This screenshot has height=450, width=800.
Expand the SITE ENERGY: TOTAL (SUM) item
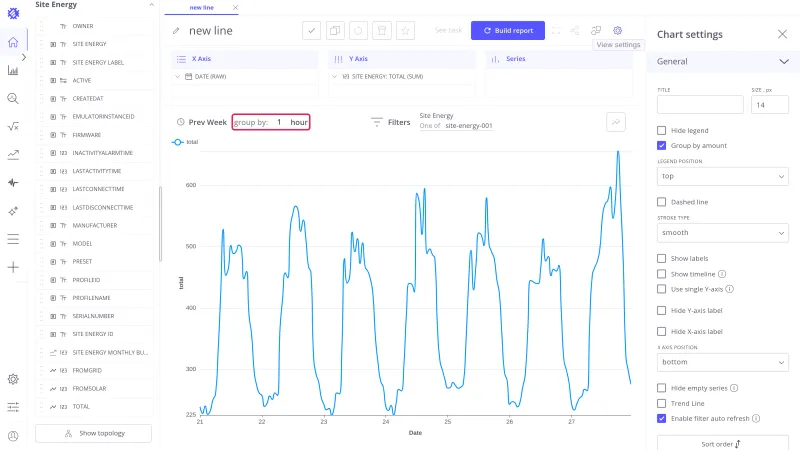pyautogui.click(x=335, y=77)
